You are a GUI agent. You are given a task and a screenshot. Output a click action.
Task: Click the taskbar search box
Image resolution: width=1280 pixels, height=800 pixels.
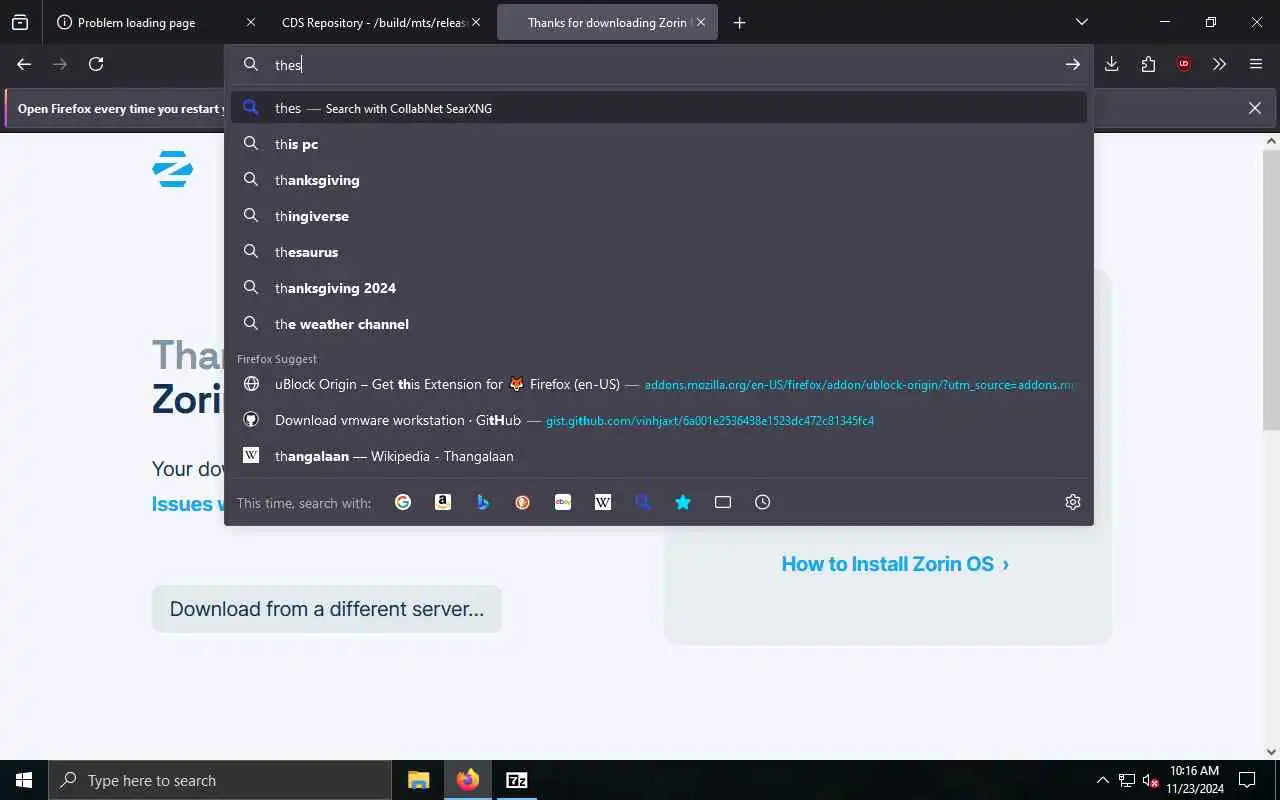(x=220, y=780)
